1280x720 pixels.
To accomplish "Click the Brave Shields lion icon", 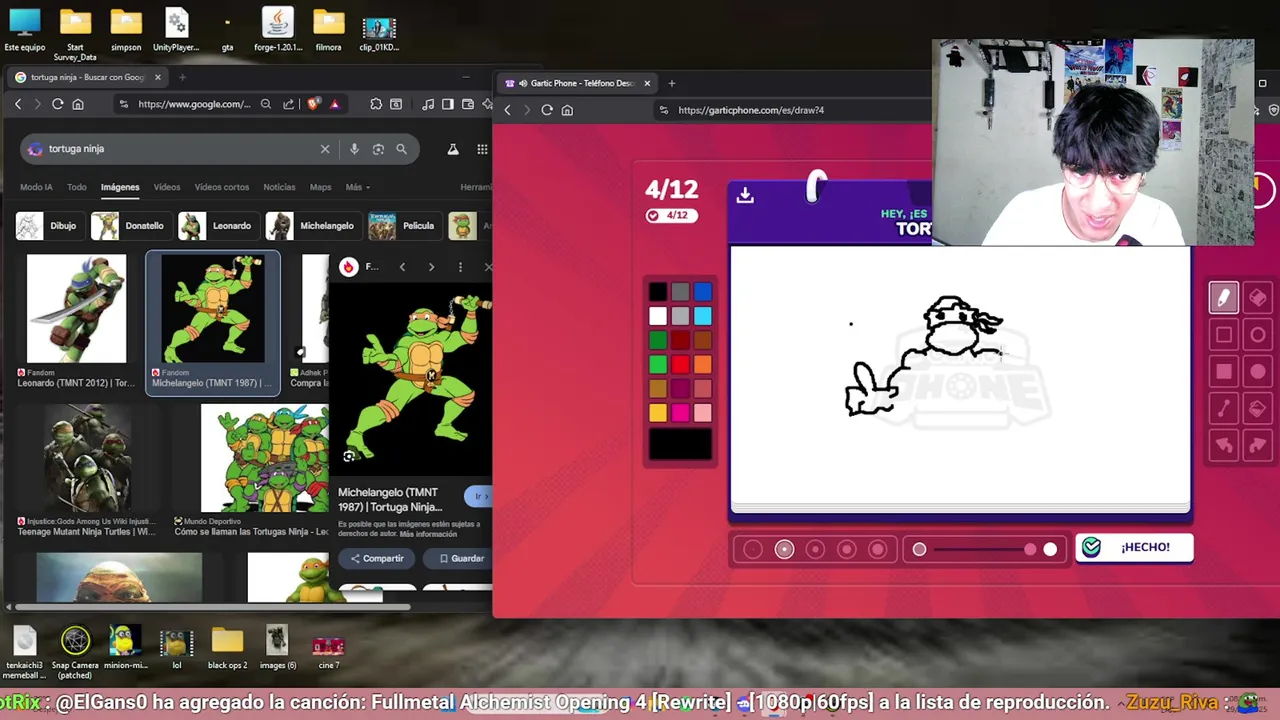I will pyautogui.click(x=315, y=104).
